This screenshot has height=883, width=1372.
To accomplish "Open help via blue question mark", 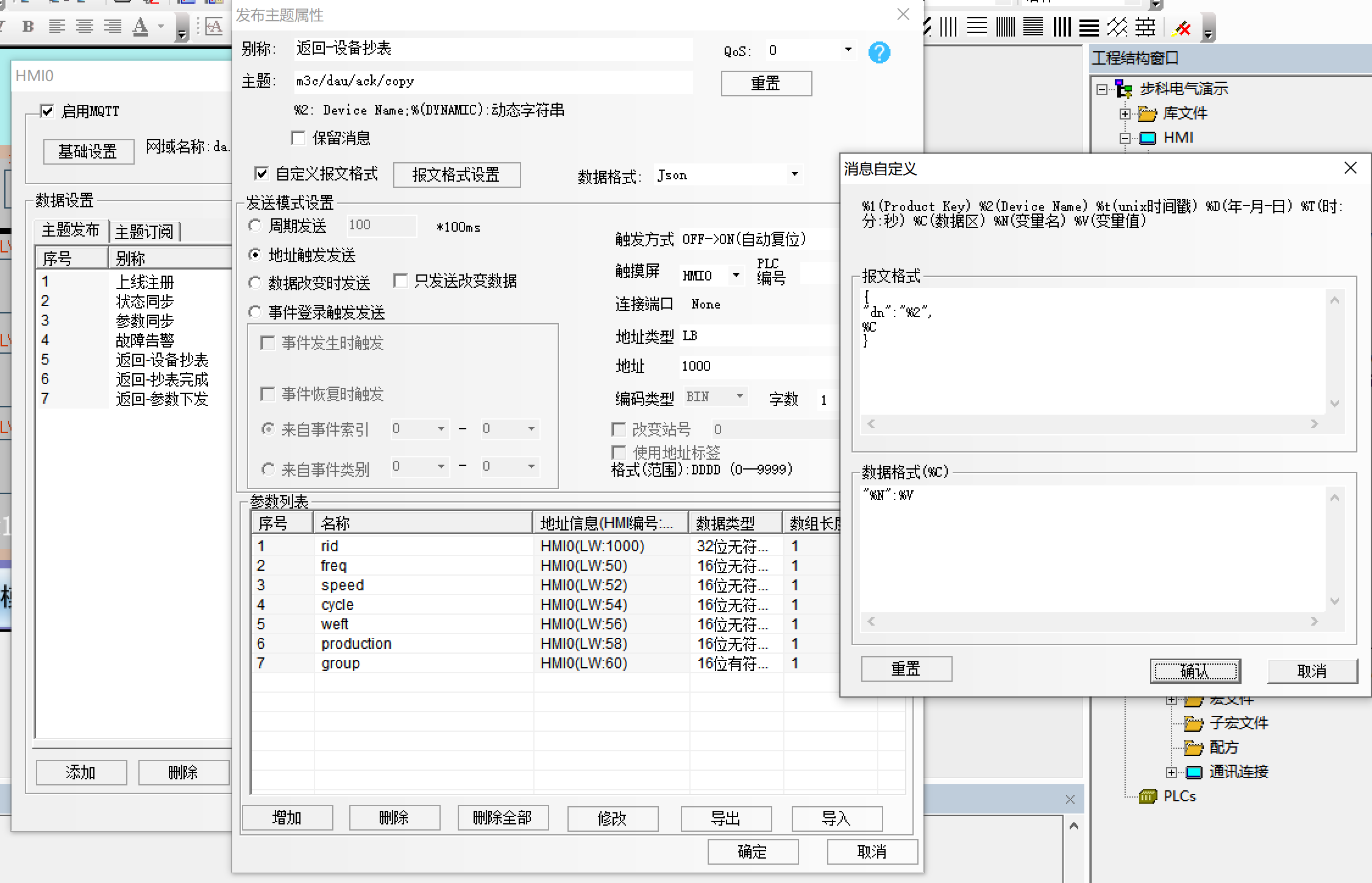I will [x=879, y=52].
